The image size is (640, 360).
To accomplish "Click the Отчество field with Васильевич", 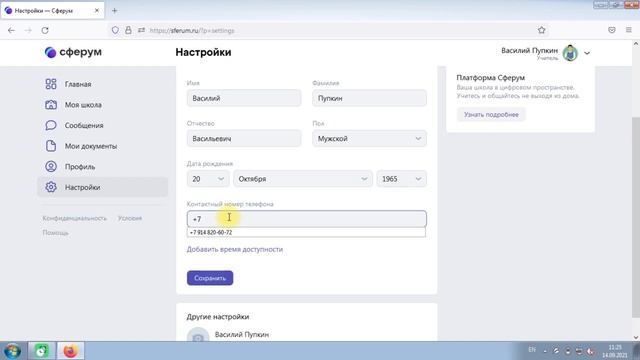I will click(244, 139).
